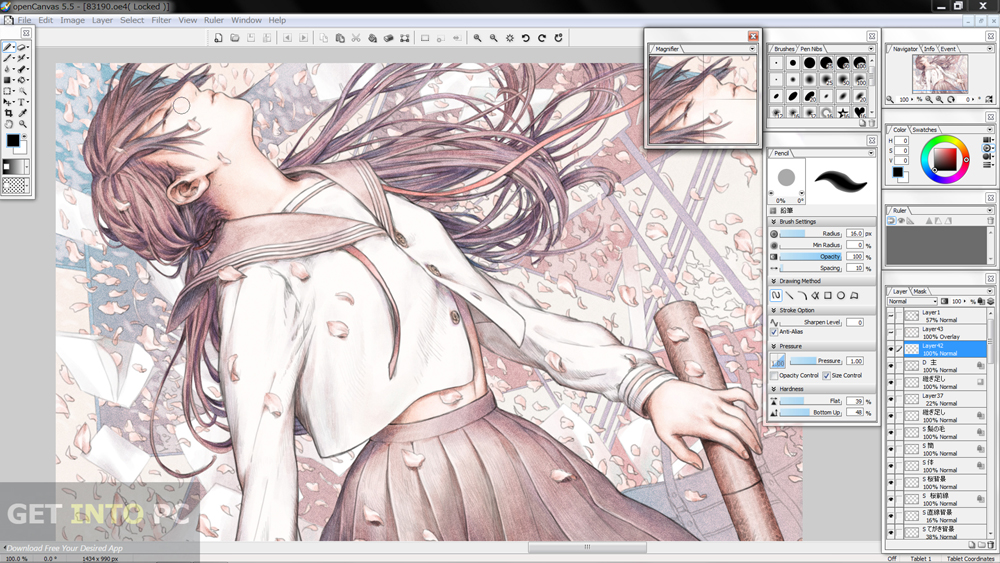
Task: Open the Layer panel options menu arrow
Action: point(989,291)
